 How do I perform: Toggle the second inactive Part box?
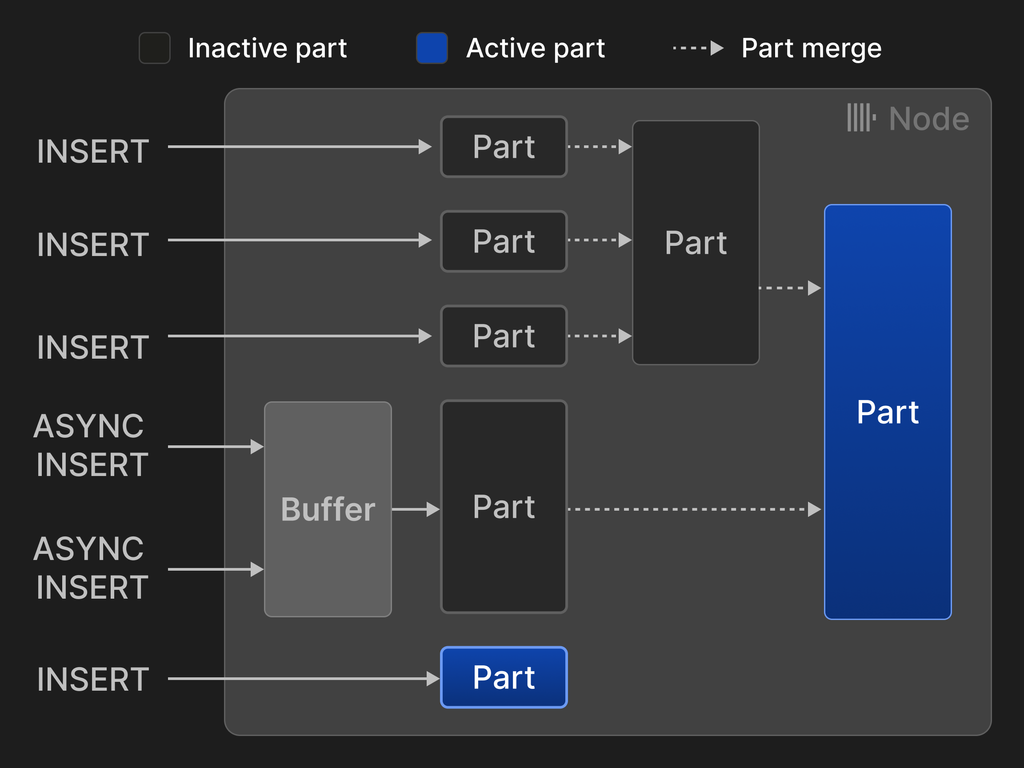click(503, 241)
